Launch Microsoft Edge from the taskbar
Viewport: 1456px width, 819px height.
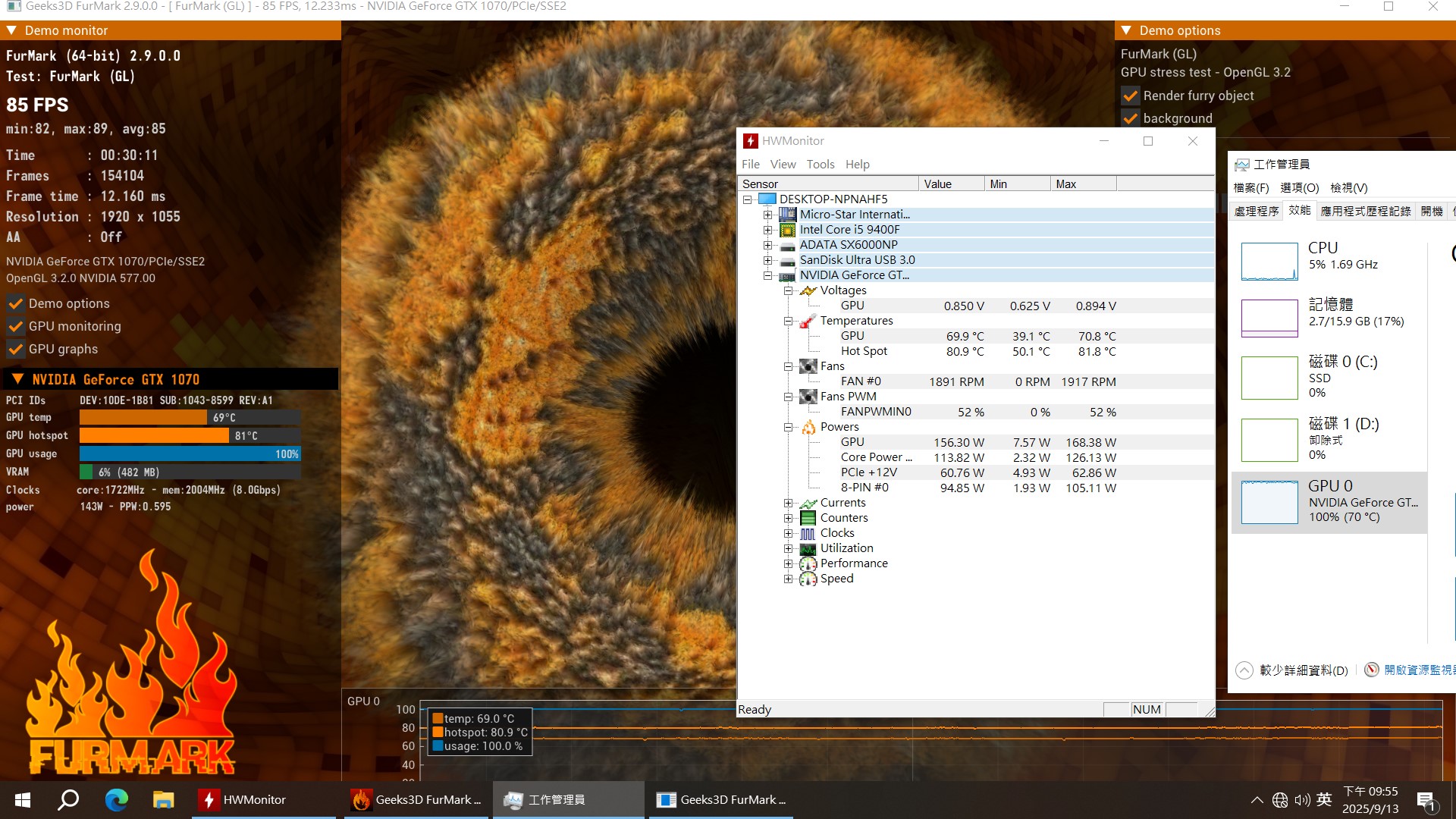tap(116, 800)
